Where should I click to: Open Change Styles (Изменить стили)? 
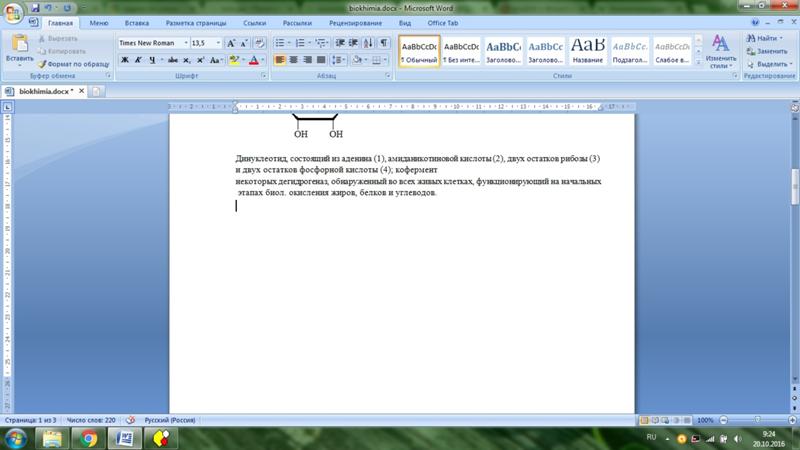tap(720, 51)
